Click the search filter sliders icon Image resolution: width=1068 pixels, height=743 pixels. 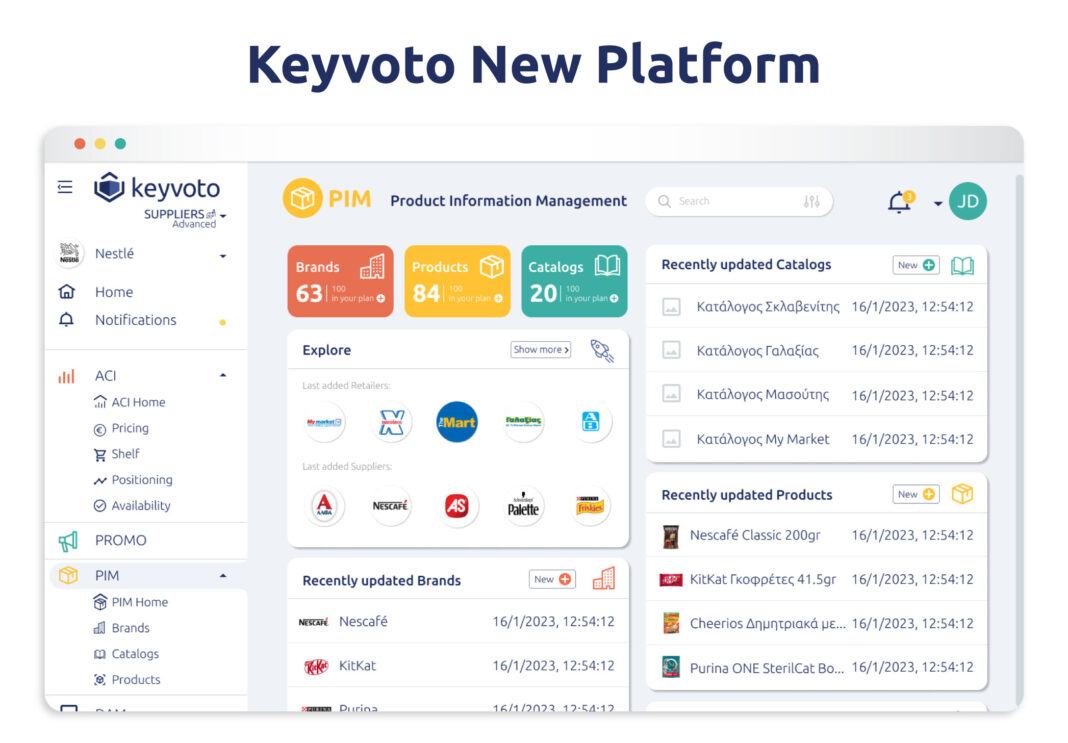(x=811, y=201)
